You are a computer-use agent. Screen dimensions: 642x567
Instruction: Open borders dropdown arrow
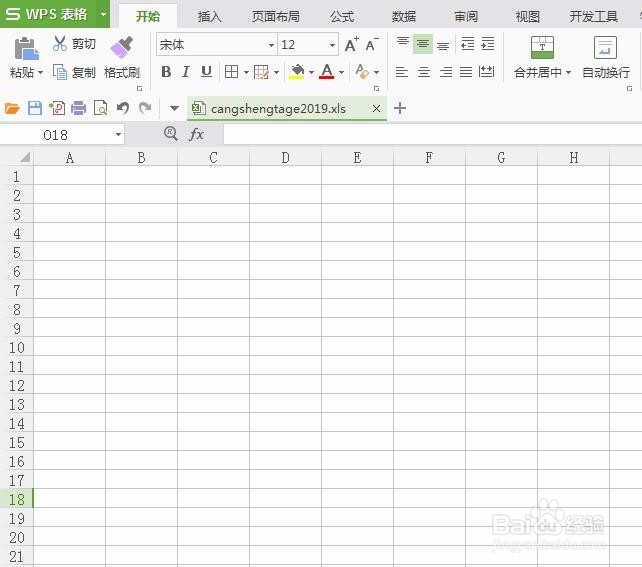246,72
